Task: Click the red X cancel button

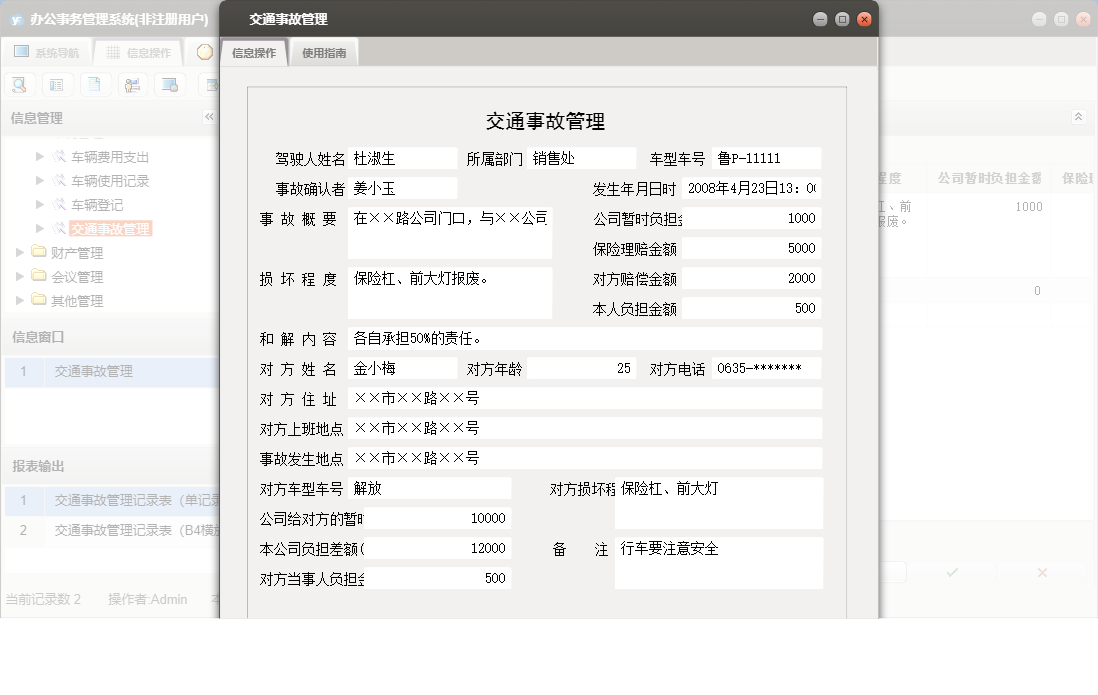Action: (x=1044, y=574)
